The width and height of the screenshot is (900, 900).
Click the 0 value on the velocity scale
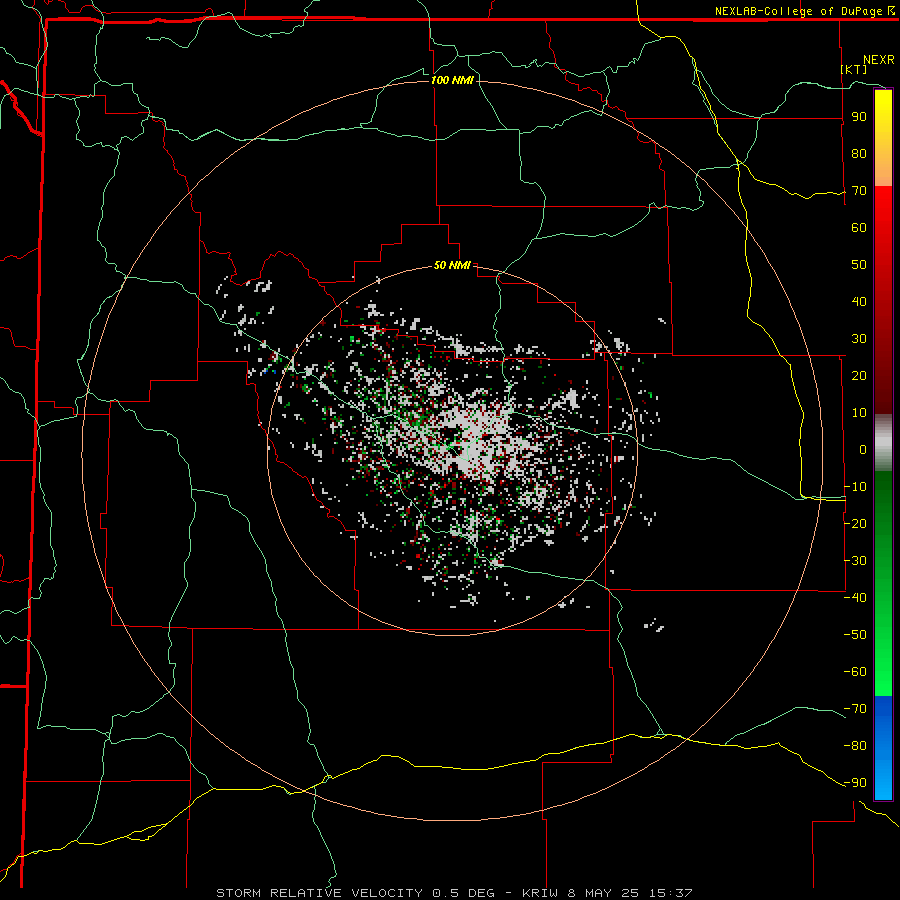point(863,450)
